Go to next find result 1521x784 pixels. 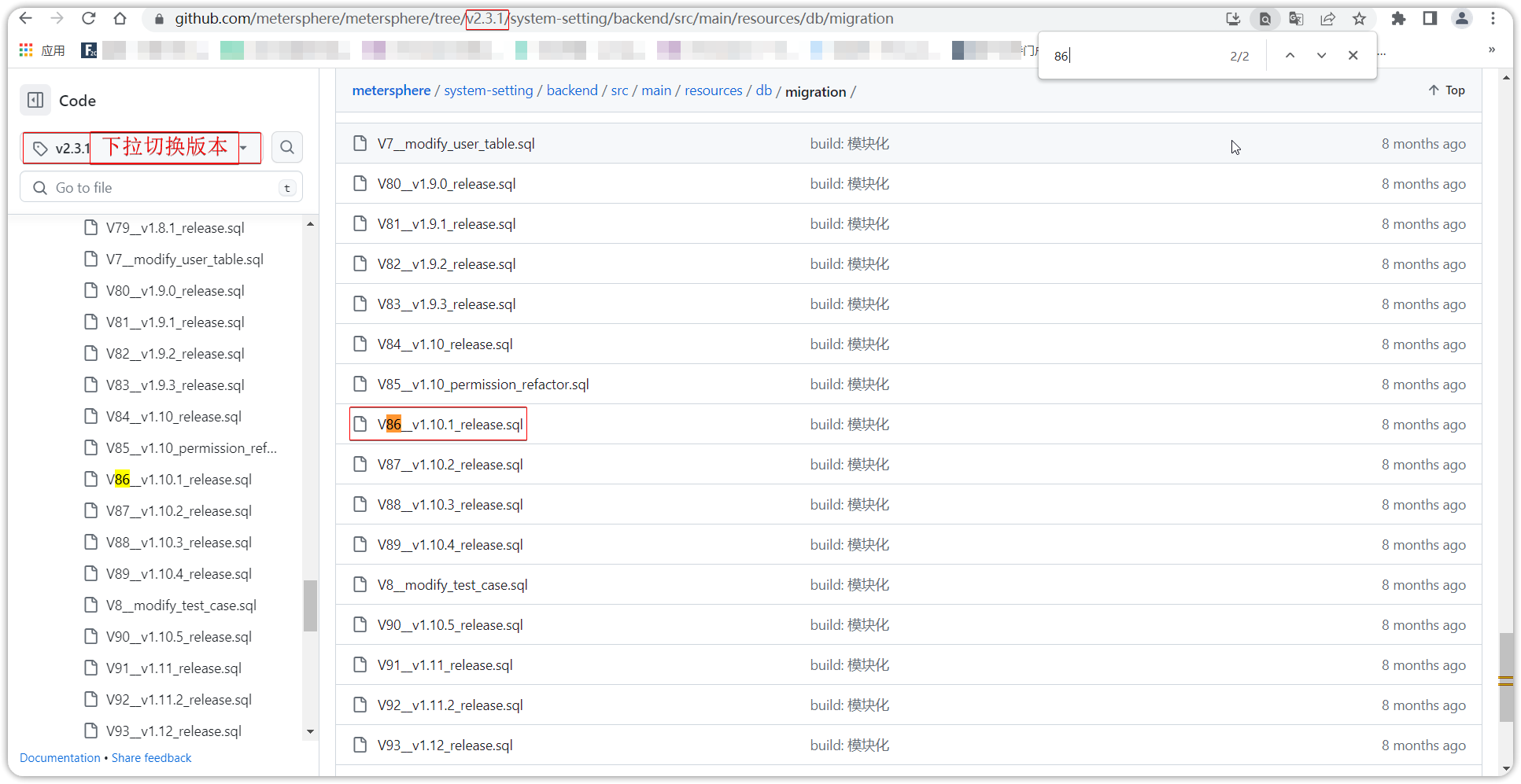pos(1321,55)
